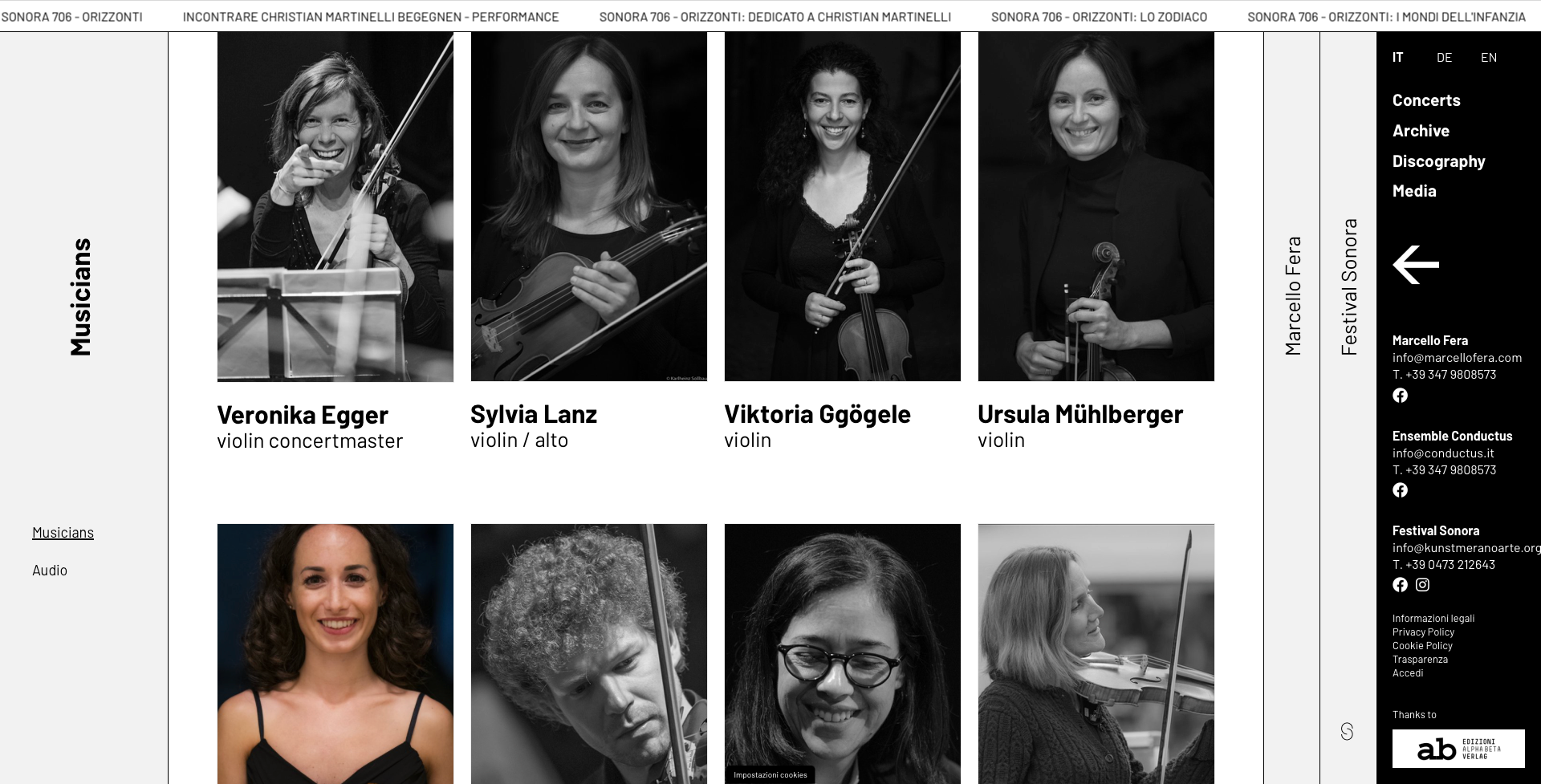Open Marcello Fera's Facebook icon

tap(1400, 396)
